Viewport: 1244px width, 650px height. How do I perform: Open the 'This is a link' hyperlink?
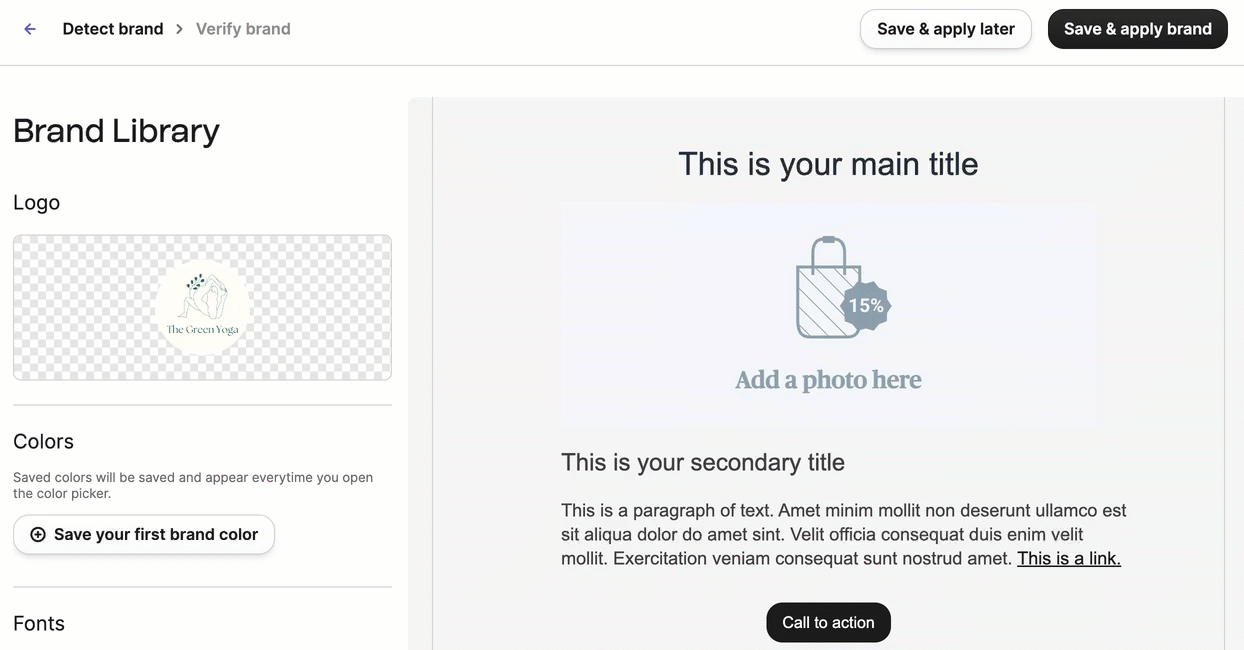[x=1068, y=559]
